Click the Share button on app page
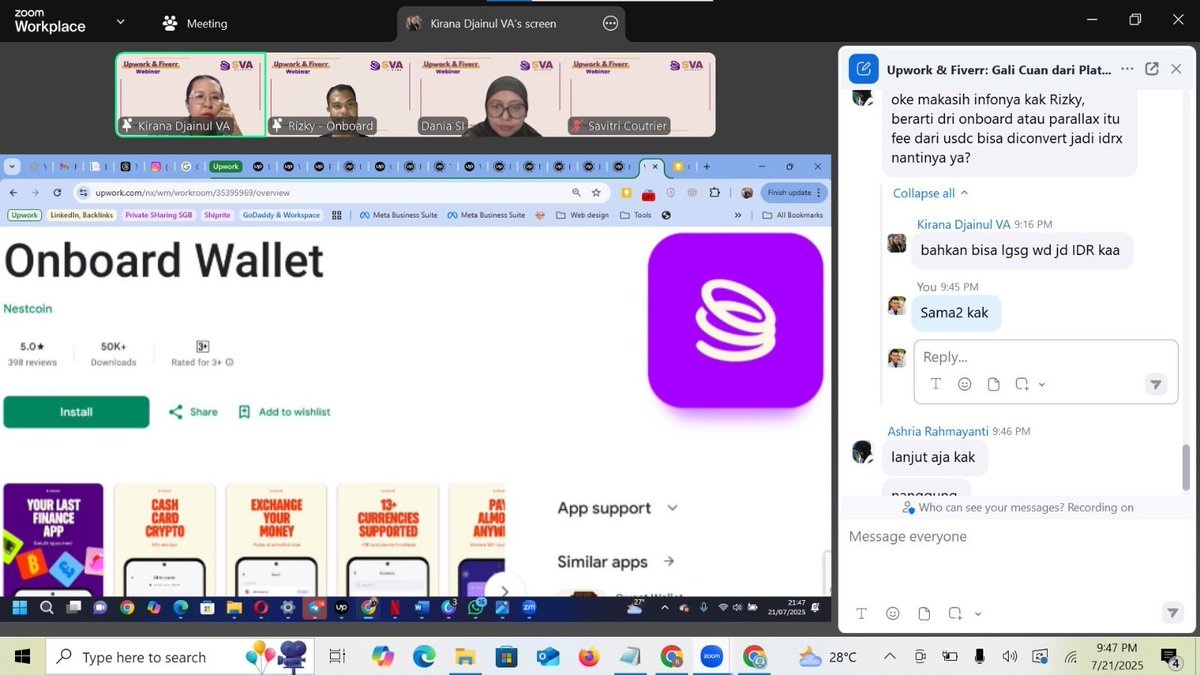 pos(193,412)
